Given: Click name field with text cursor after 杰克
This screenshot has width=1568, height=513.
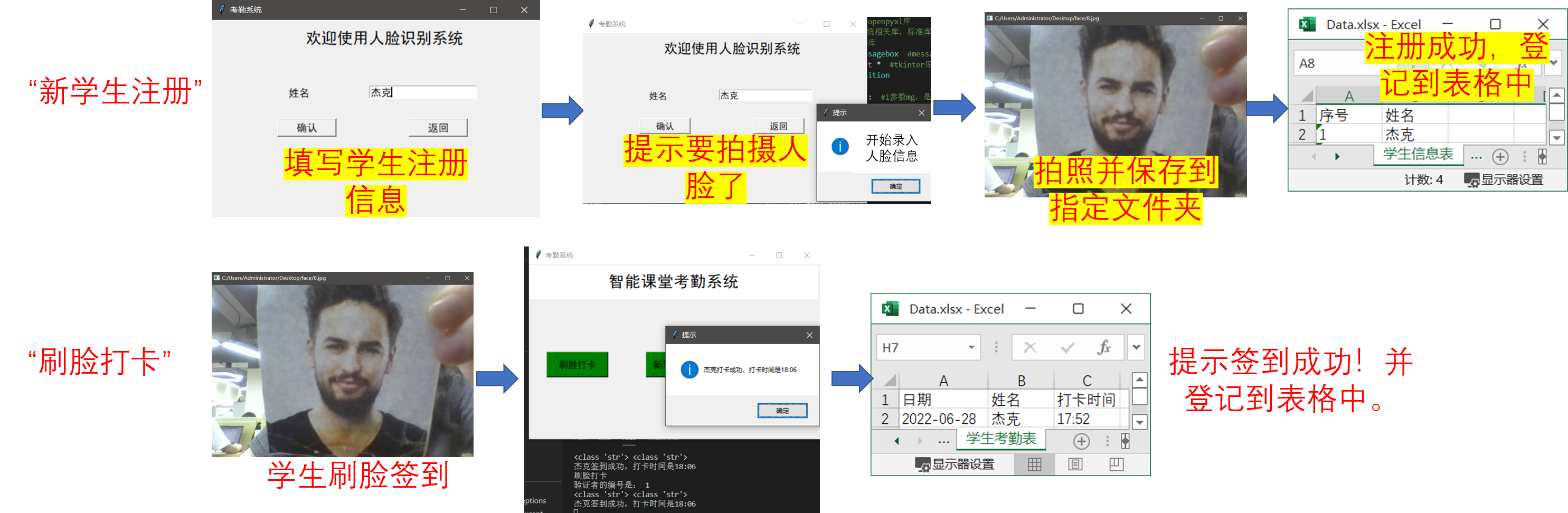Looking at the screenshot, I should (422, 92).
